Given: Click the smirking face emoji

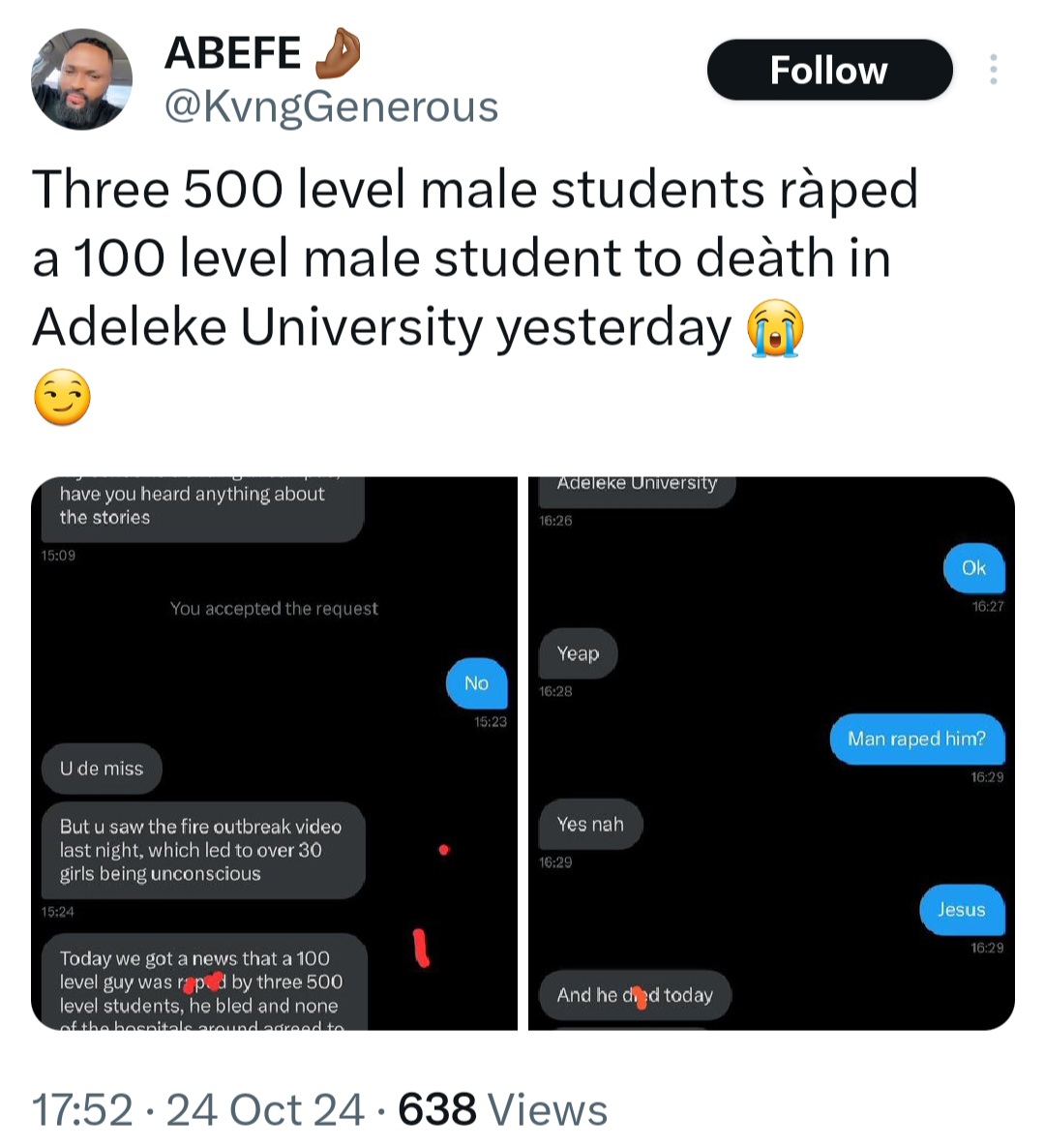Looking at the screenshot, I should [62, 400].
